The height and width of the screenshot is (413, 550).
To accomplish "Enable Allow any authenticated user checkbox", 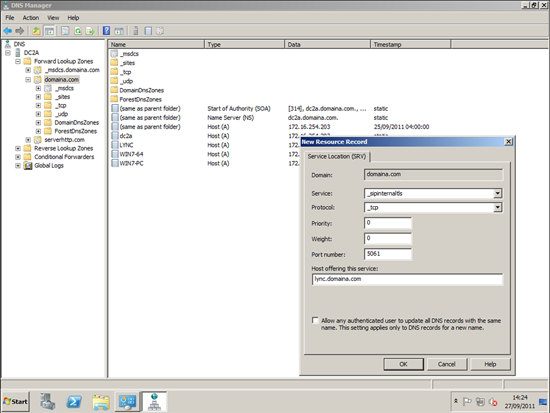I will [315, 320].
